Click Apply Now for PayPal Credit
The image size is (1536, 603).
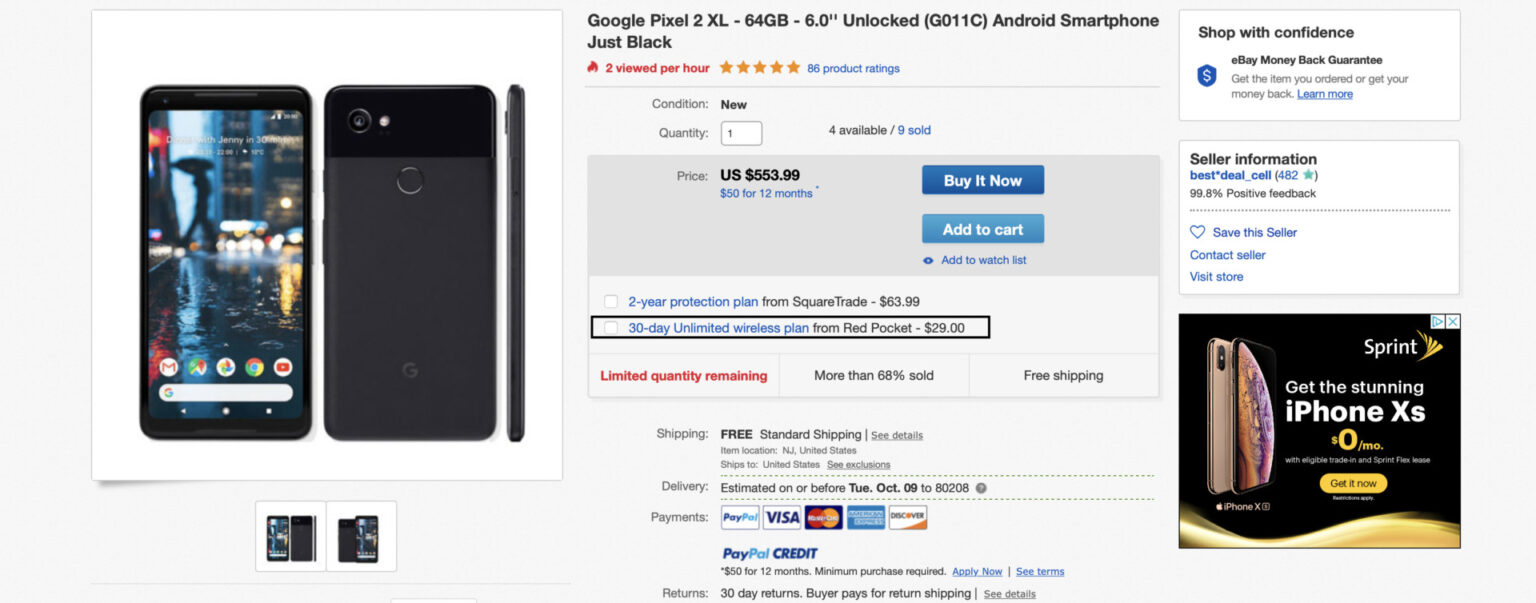coord(977,571)
